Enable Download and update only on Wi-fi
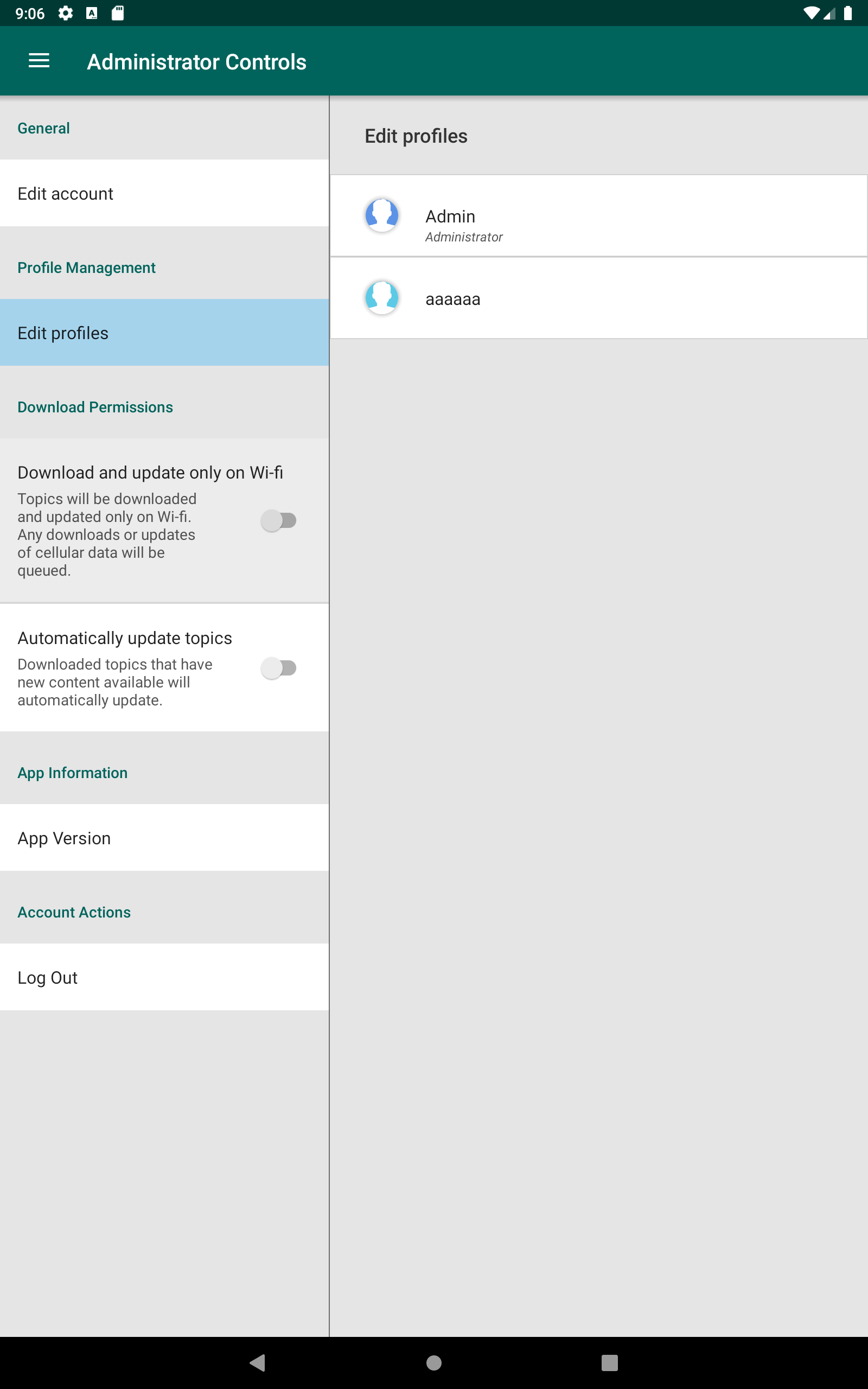Viewport: 868px width, 1389px height. pos(278,520)
